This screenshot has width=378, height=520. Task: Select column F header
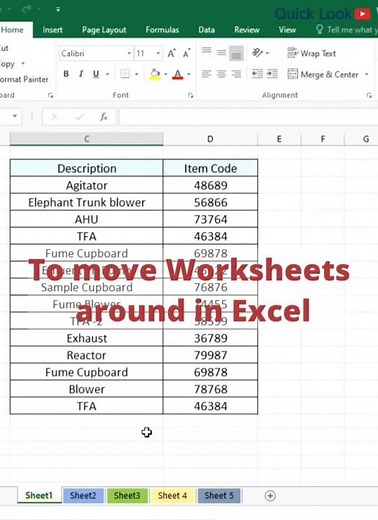tap(323, 139)
